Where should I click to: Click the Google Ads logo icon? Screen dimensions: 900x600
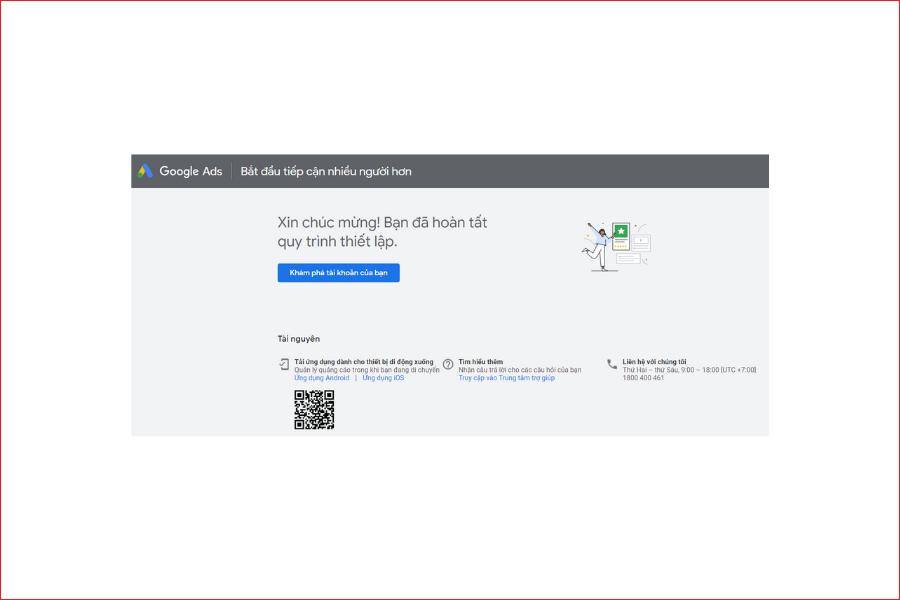(x=145, y=171)
